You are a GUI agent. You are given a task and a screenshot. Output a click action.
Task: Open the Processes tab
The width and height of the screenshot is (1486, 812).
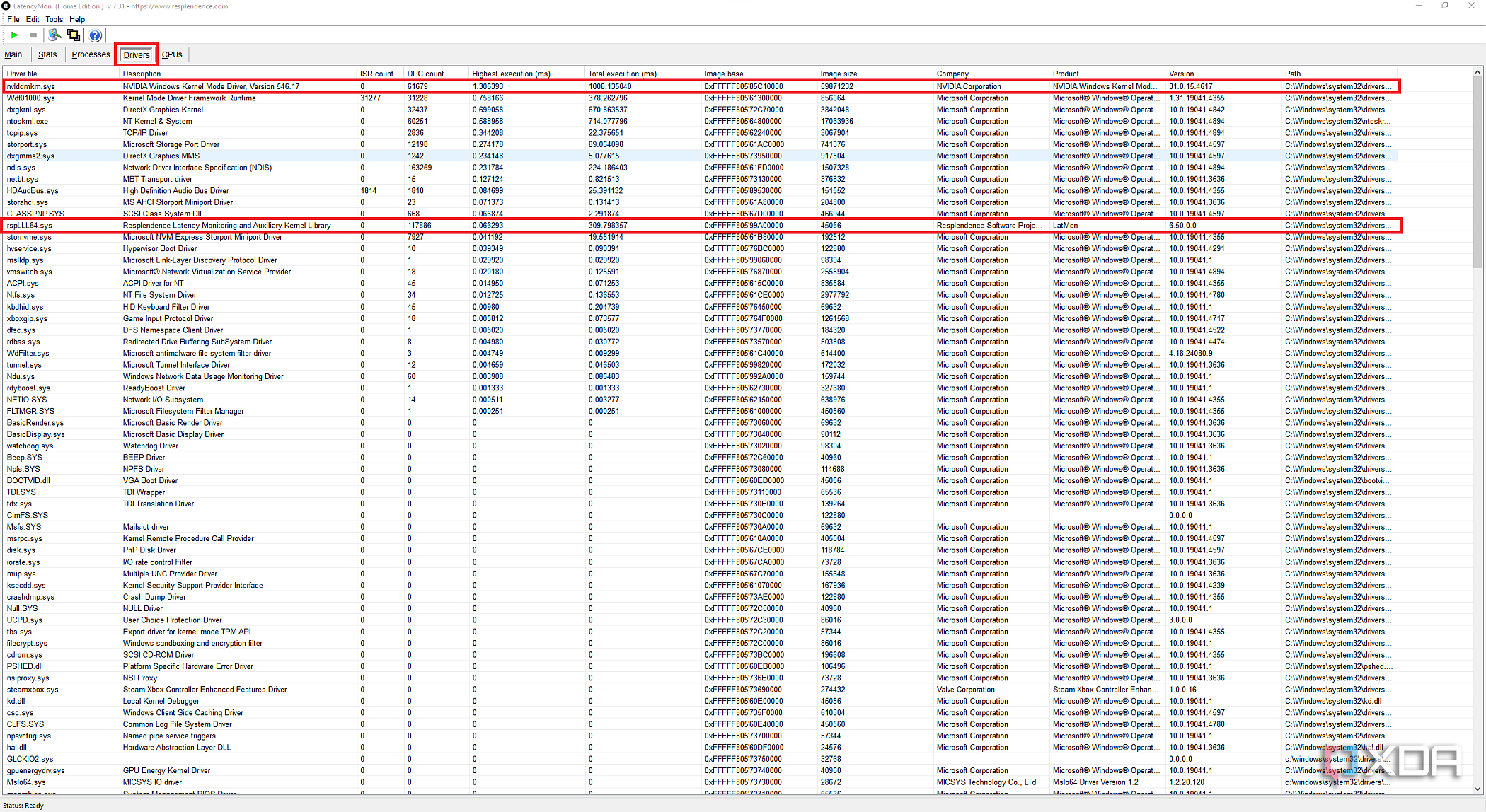tap(91, 54)
